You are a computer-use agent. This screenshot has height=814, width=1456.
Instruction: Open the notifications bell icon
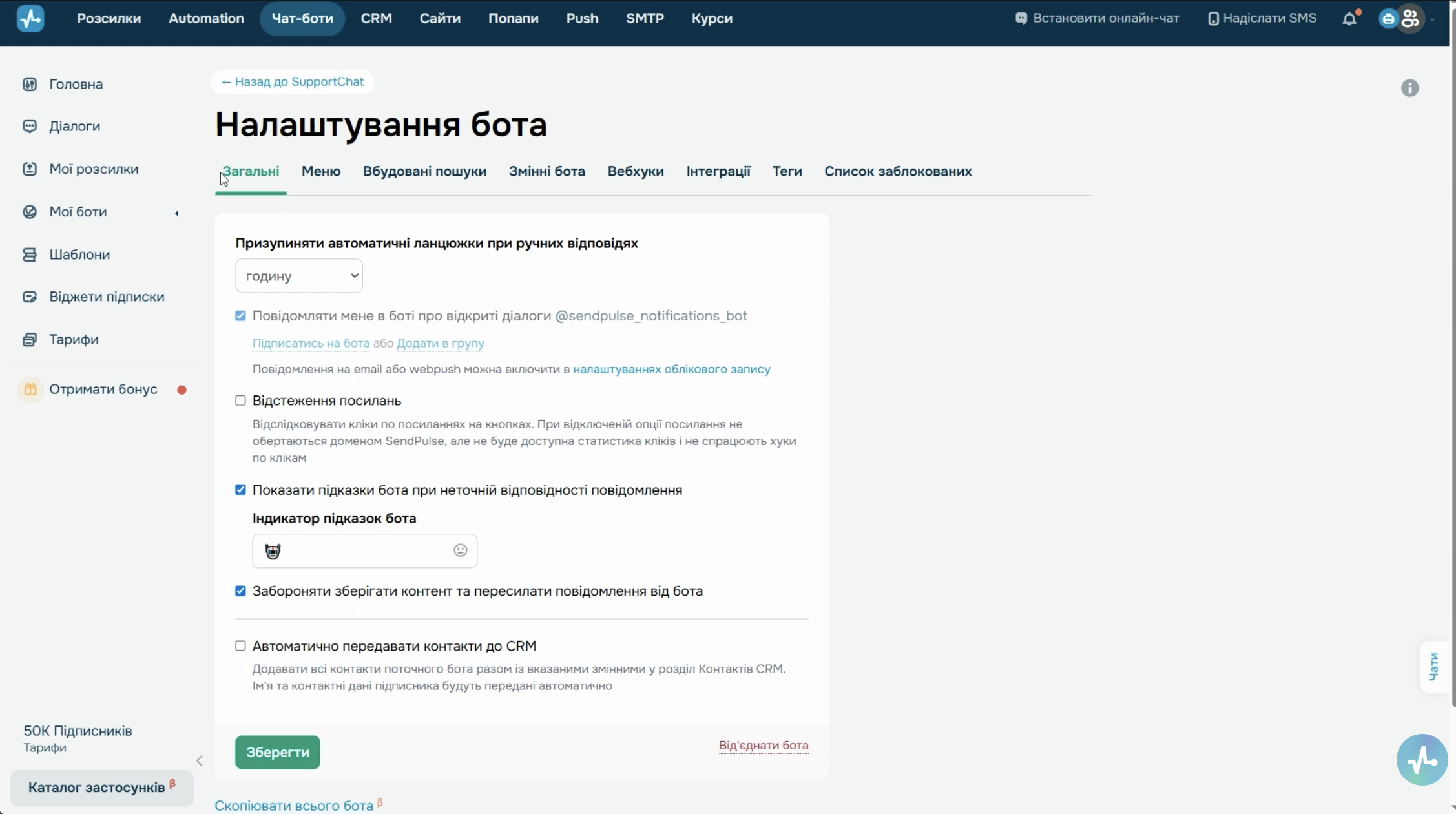click(x=1349, y=19)
